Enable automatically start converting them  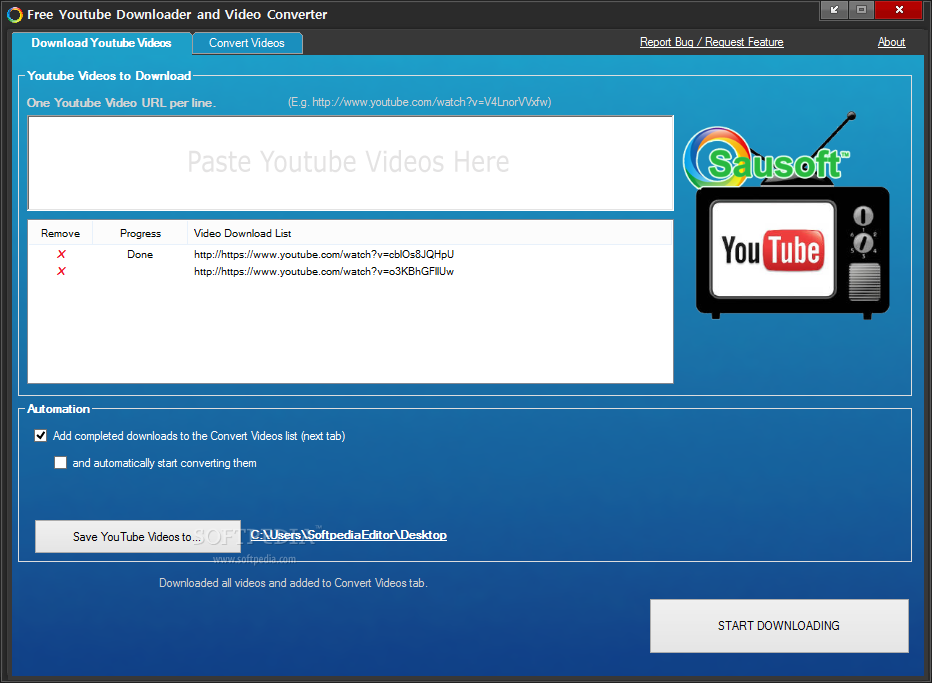coord(61,462)
